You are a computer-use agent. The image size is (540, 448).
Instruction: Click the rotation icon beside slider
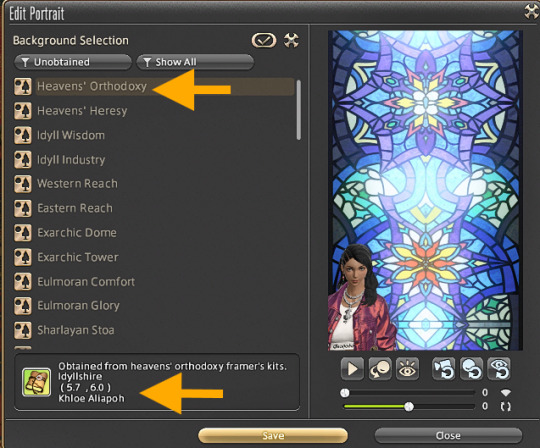(x=505, y=407)
